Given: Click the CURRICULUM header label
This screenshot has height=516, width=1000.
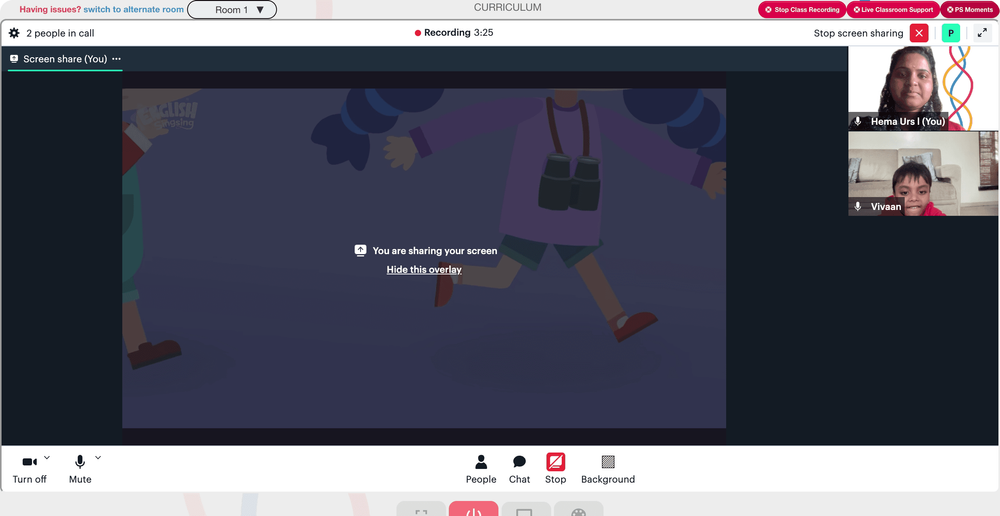Looking at the screenshot, I should 508,8.
